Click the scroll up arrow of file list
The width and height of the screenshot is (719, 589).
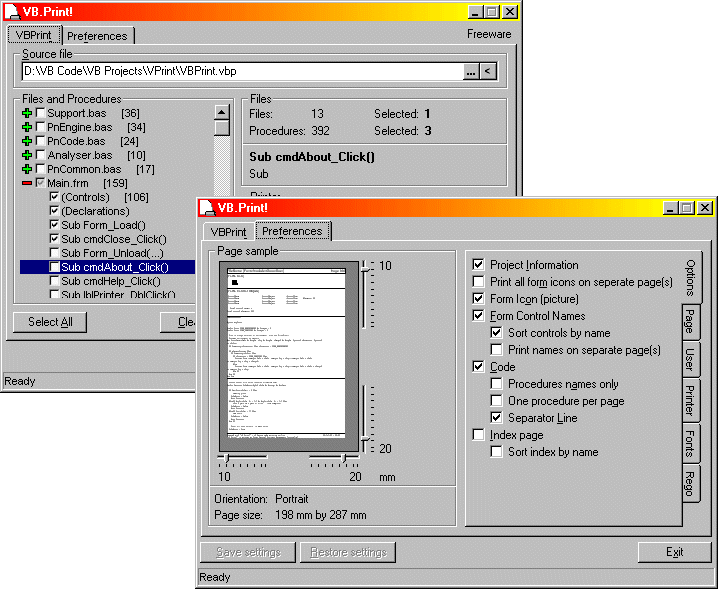click(x=221, y=112)
